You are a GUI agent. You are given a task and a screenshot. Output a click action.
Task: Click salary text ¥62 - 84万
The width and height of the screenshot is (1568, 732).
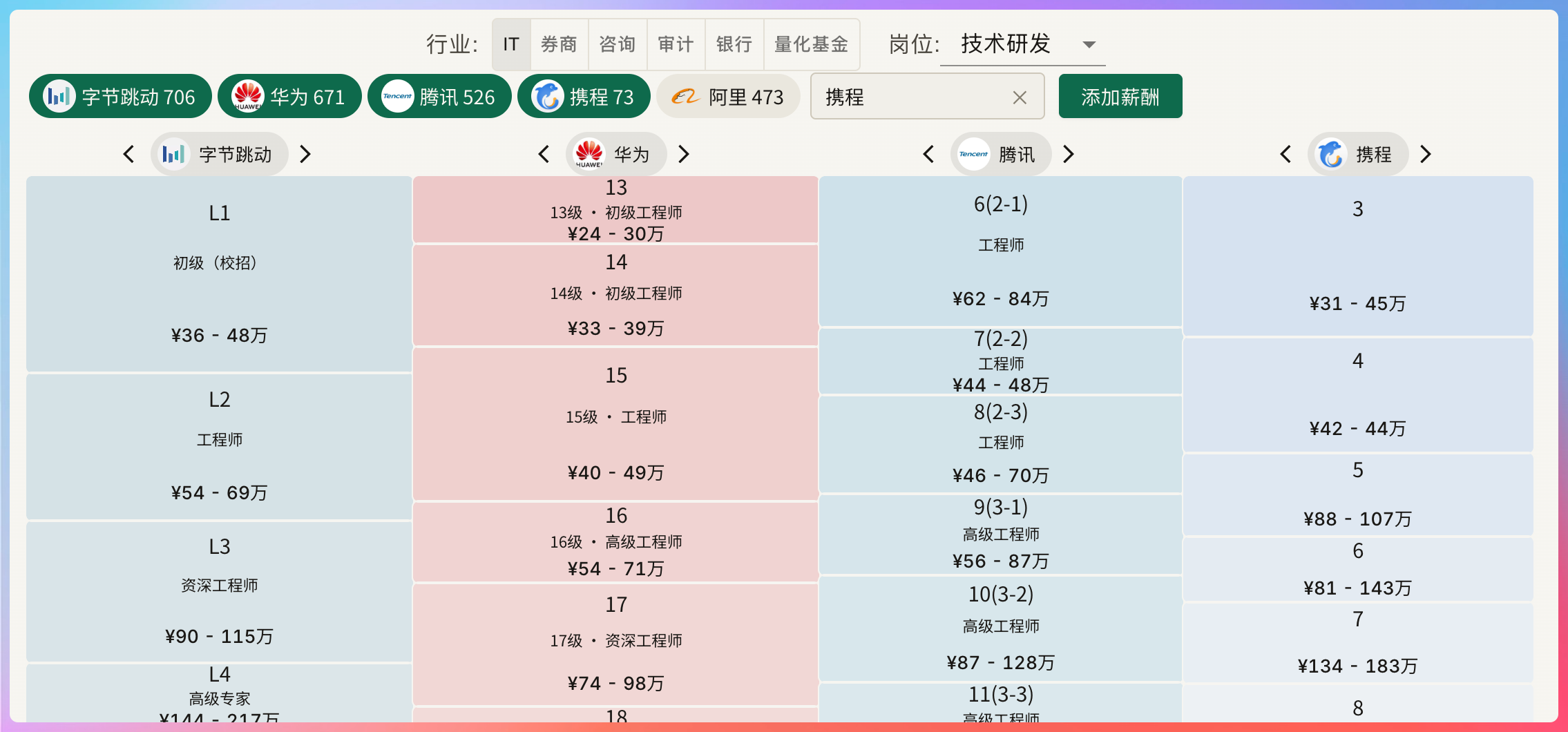point(1001,299)
